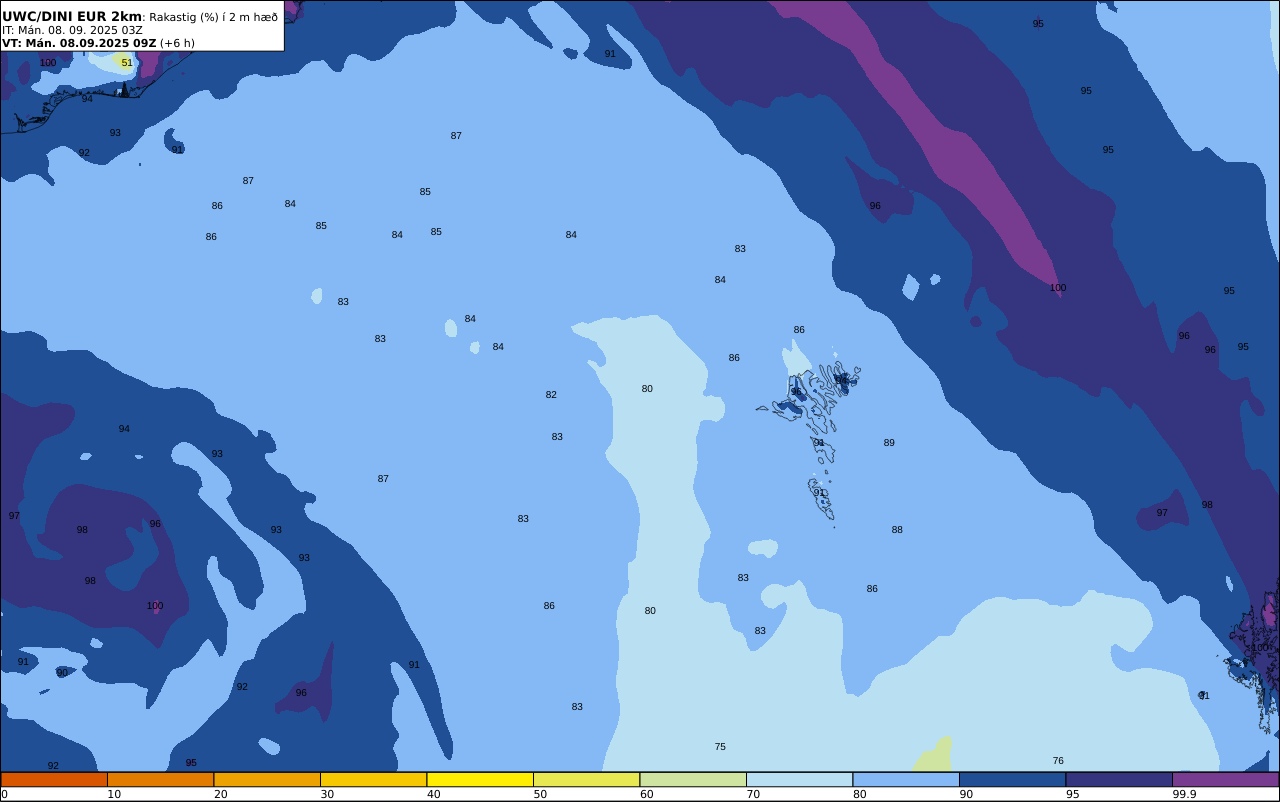Select the purple above-99.9 legend segment

(1225, 779)
